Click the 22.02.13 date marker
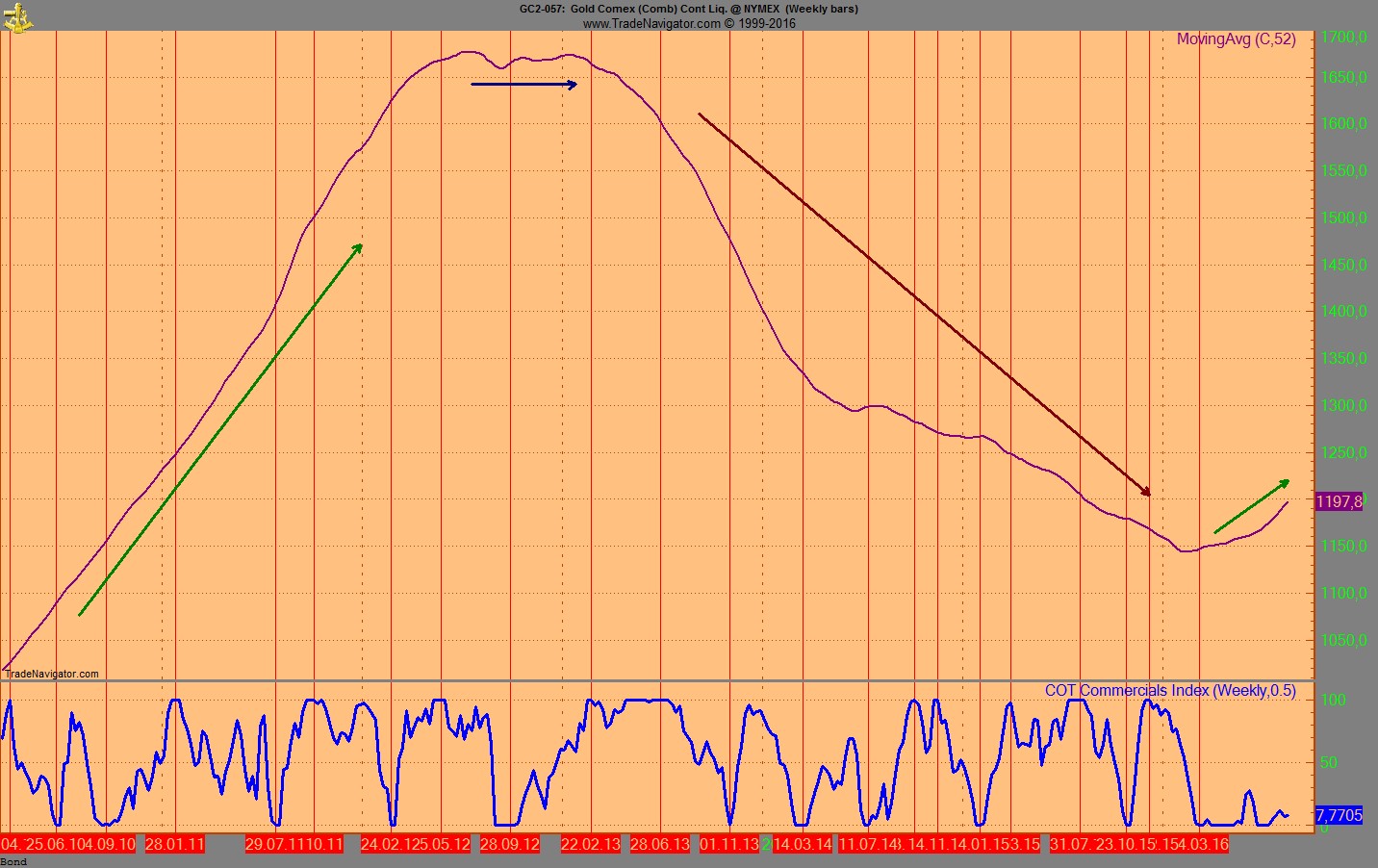The width and height of the screenshot is (1378, 868). (x=591, y=844)
